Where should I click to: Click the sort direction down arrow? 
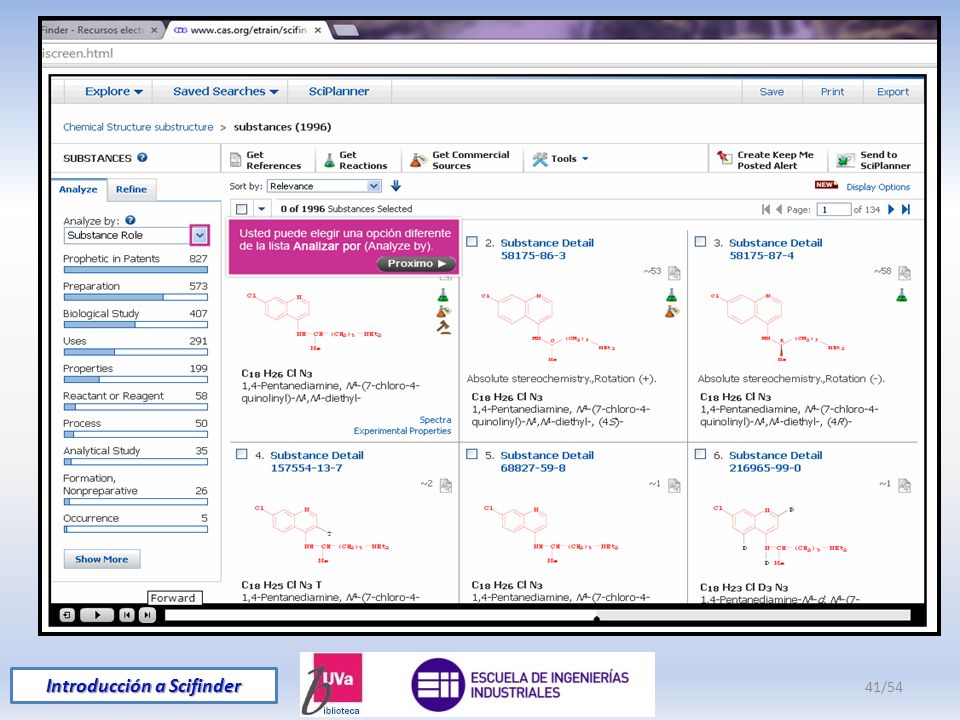tap(396, 186)
